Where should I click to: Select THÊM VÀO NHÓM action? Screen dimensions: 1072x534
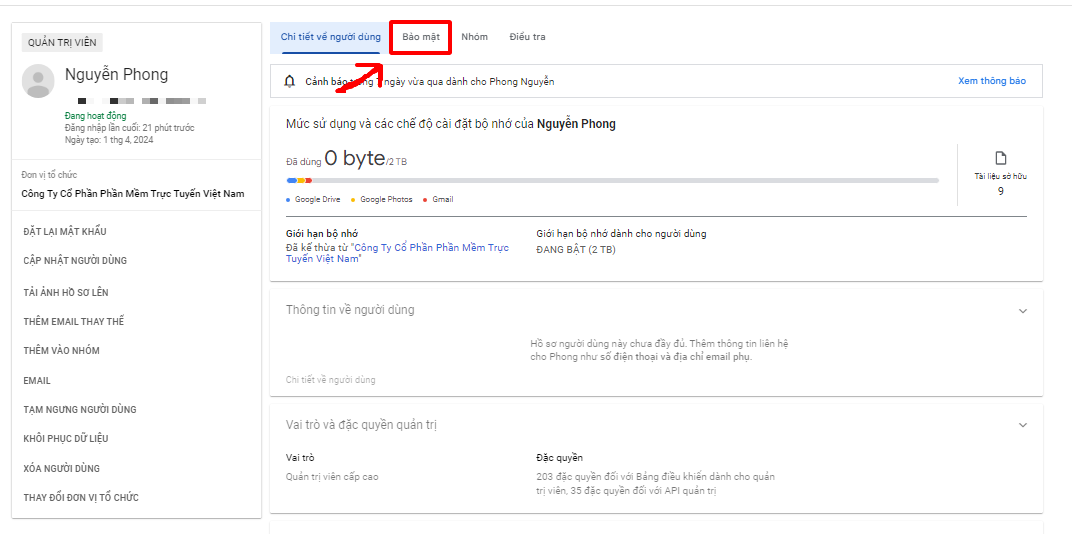62,351
